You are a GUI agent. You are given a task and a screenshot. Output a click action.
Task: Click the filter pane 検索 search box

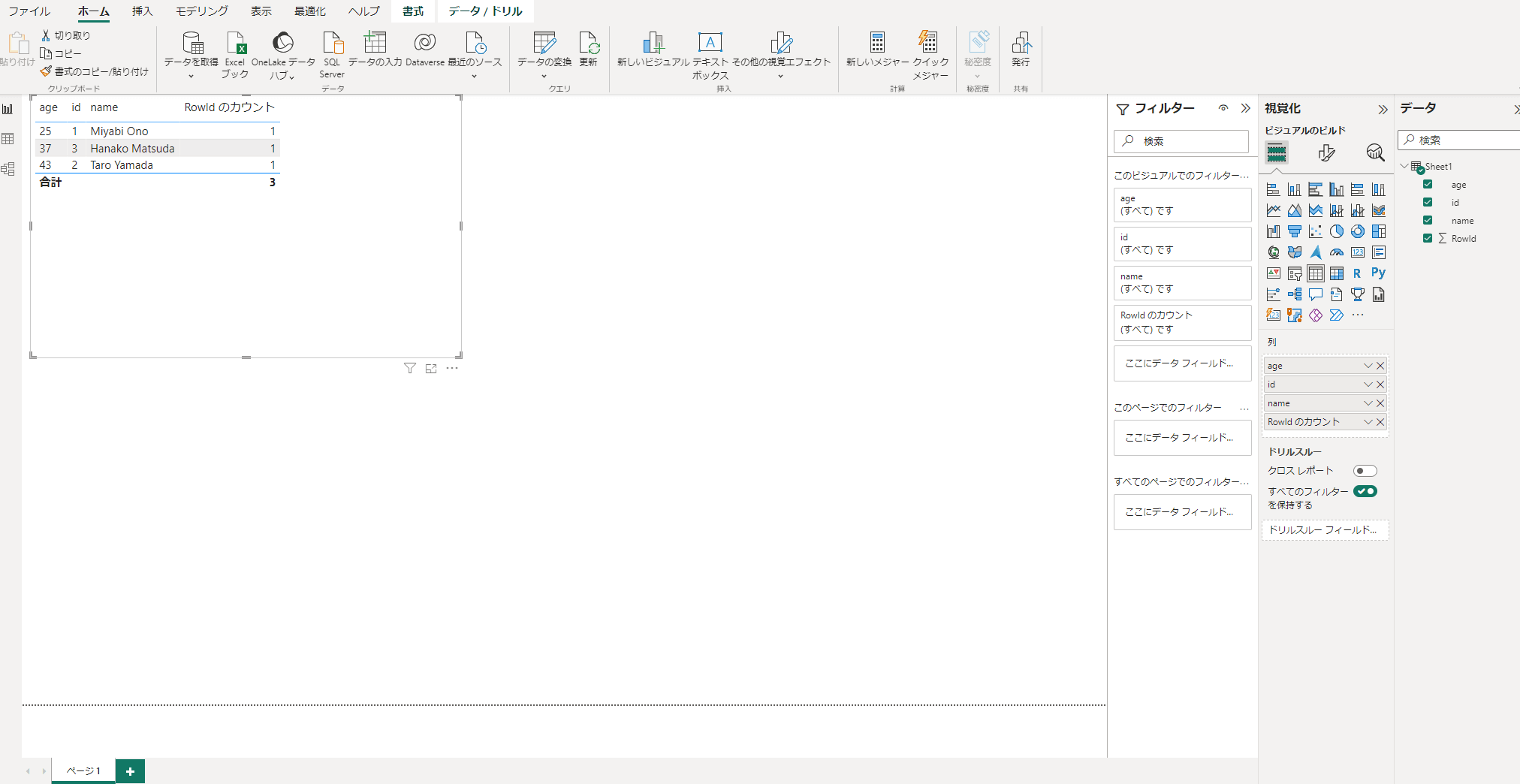point(1181,141)
